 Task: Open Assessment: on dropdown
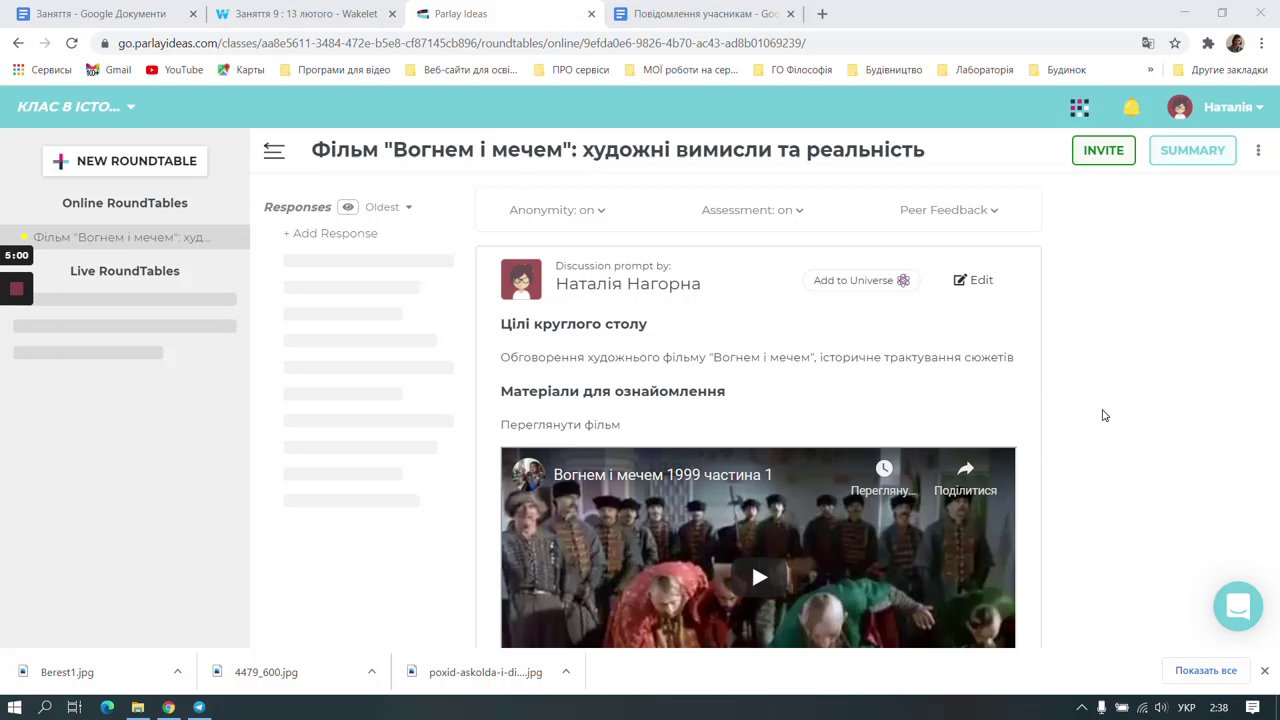[x=752, y=210]
